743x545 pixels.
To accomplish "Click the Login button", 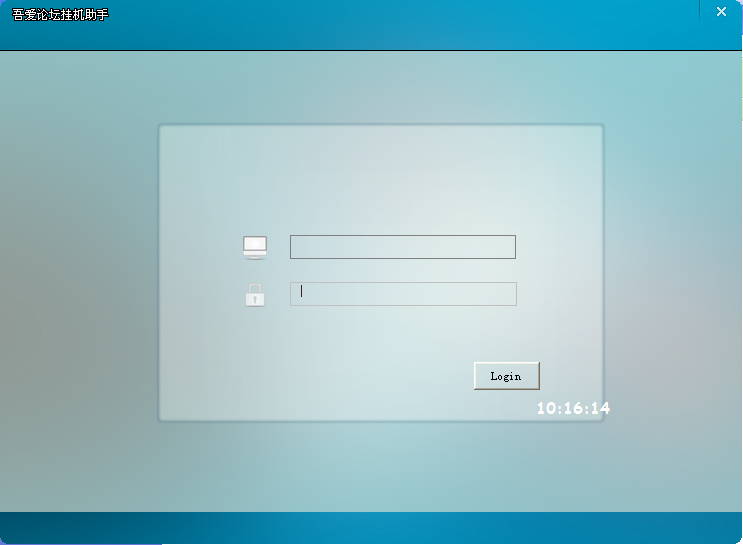I will 507,376.
